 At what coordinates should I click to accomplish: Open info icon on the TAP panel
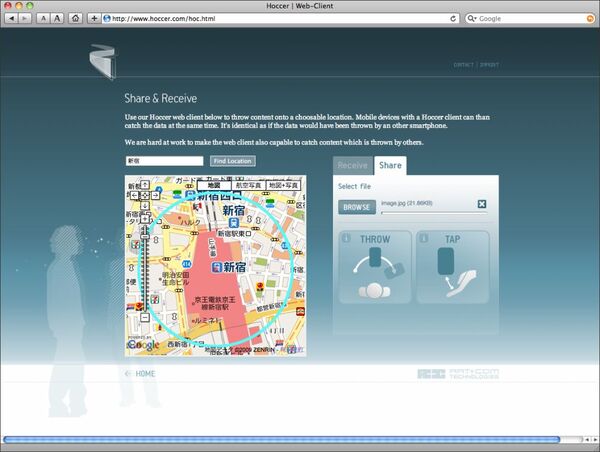[424, 238]
